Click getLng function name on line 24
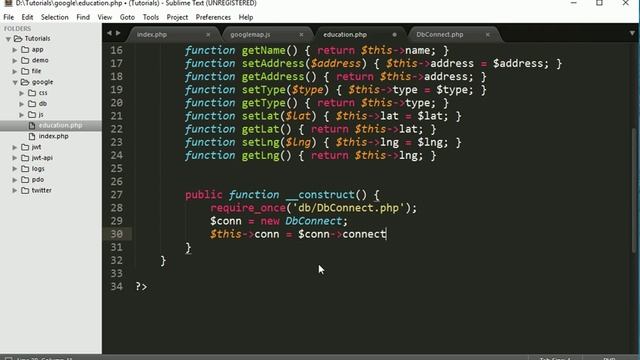 tap(260, 156)
